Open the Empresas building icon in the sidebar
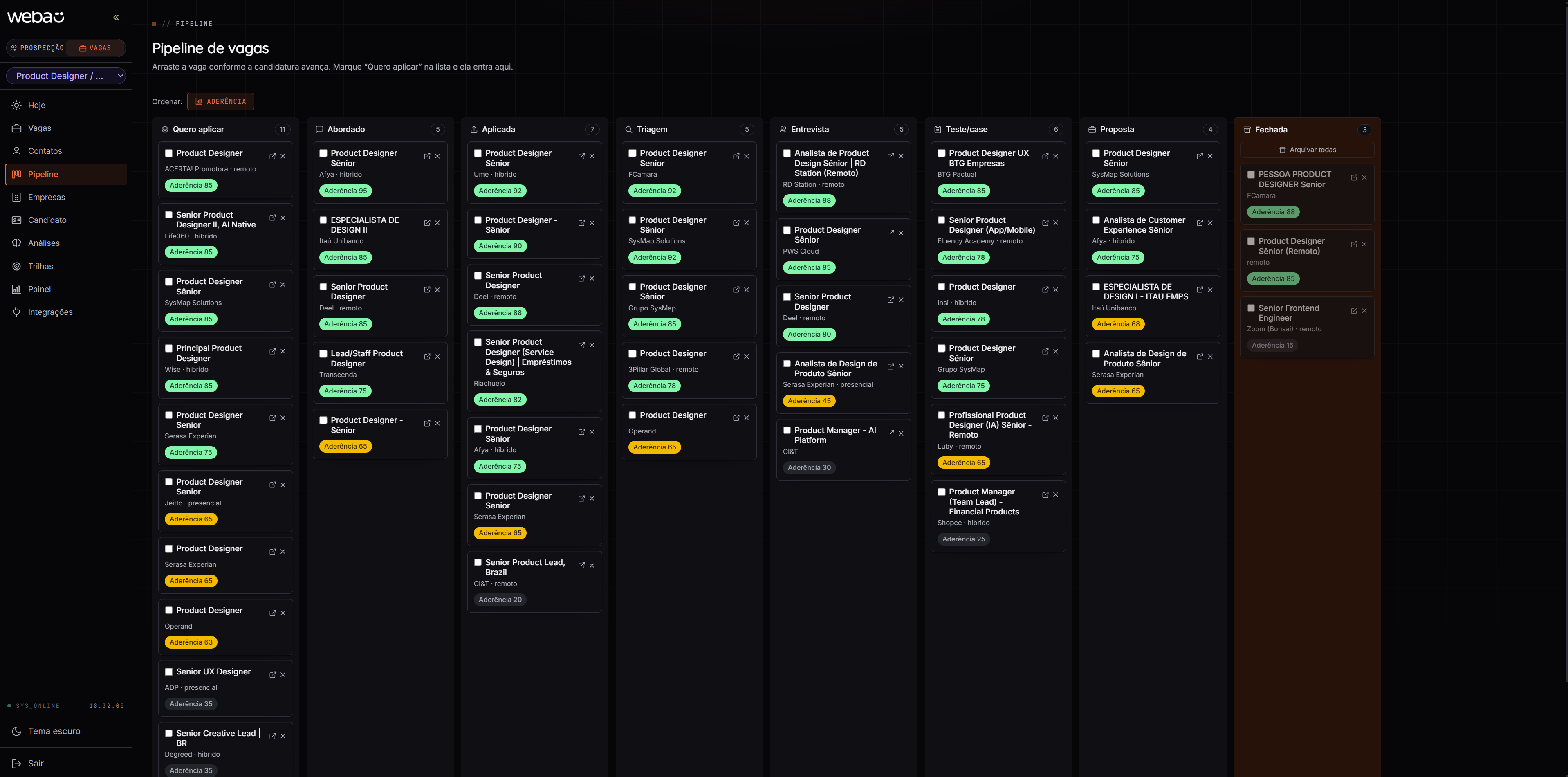This screenshot has width=1568, height=777. pos(16,197)
